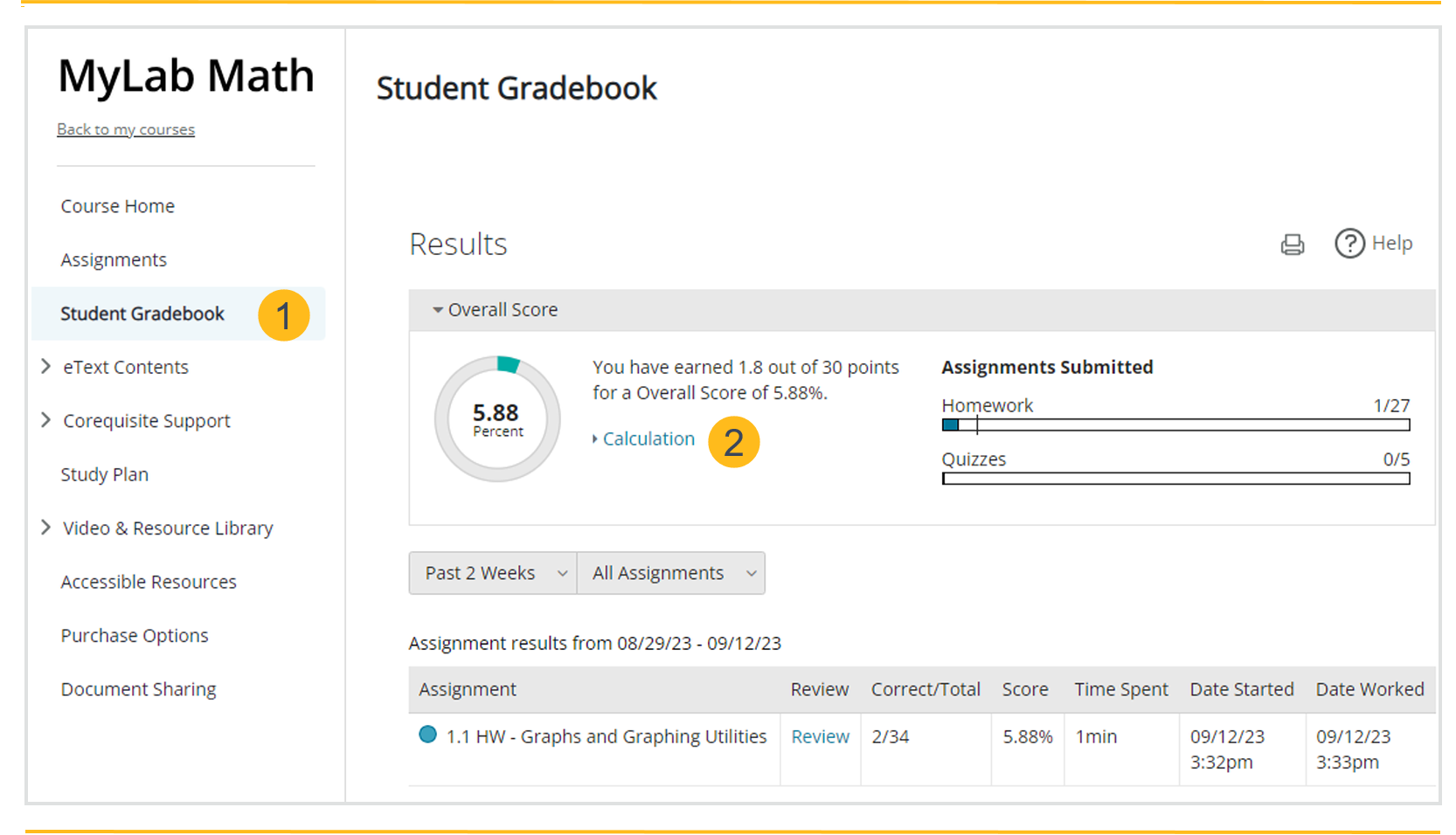This screenshot has width=1456, height=835.
Task: Click the Quizzes progress bar
Action: coord(1175,479)
